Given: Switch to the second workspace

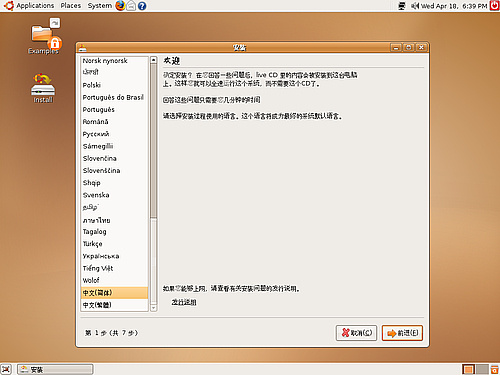Looking at the screenshot, I should 482,369.
